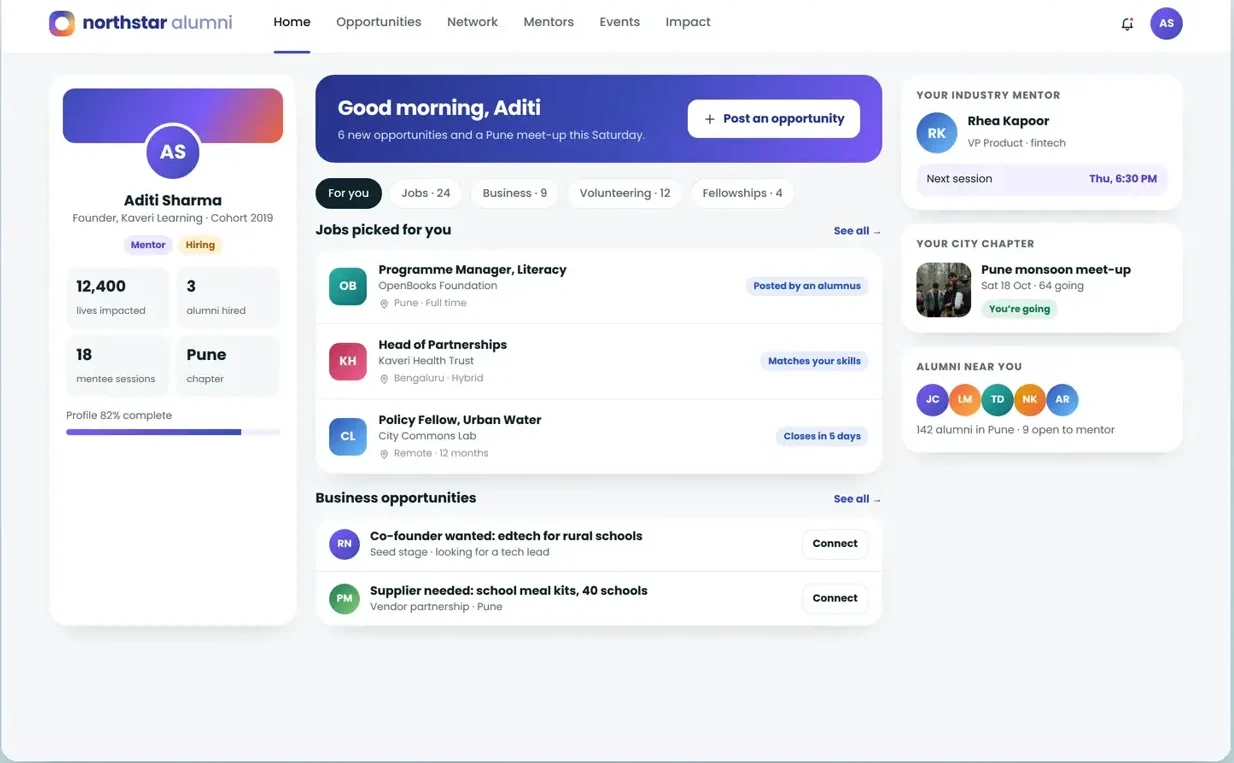Screen dimensions: 1234x763
Task: See all business opportunities
Action: click(857, 499)
